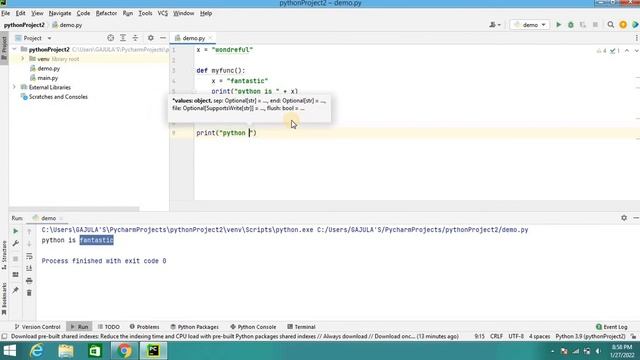Click the 4 spaces indent selector
Image resolution: width=640 pixels, height=360 pixels.
539,336
